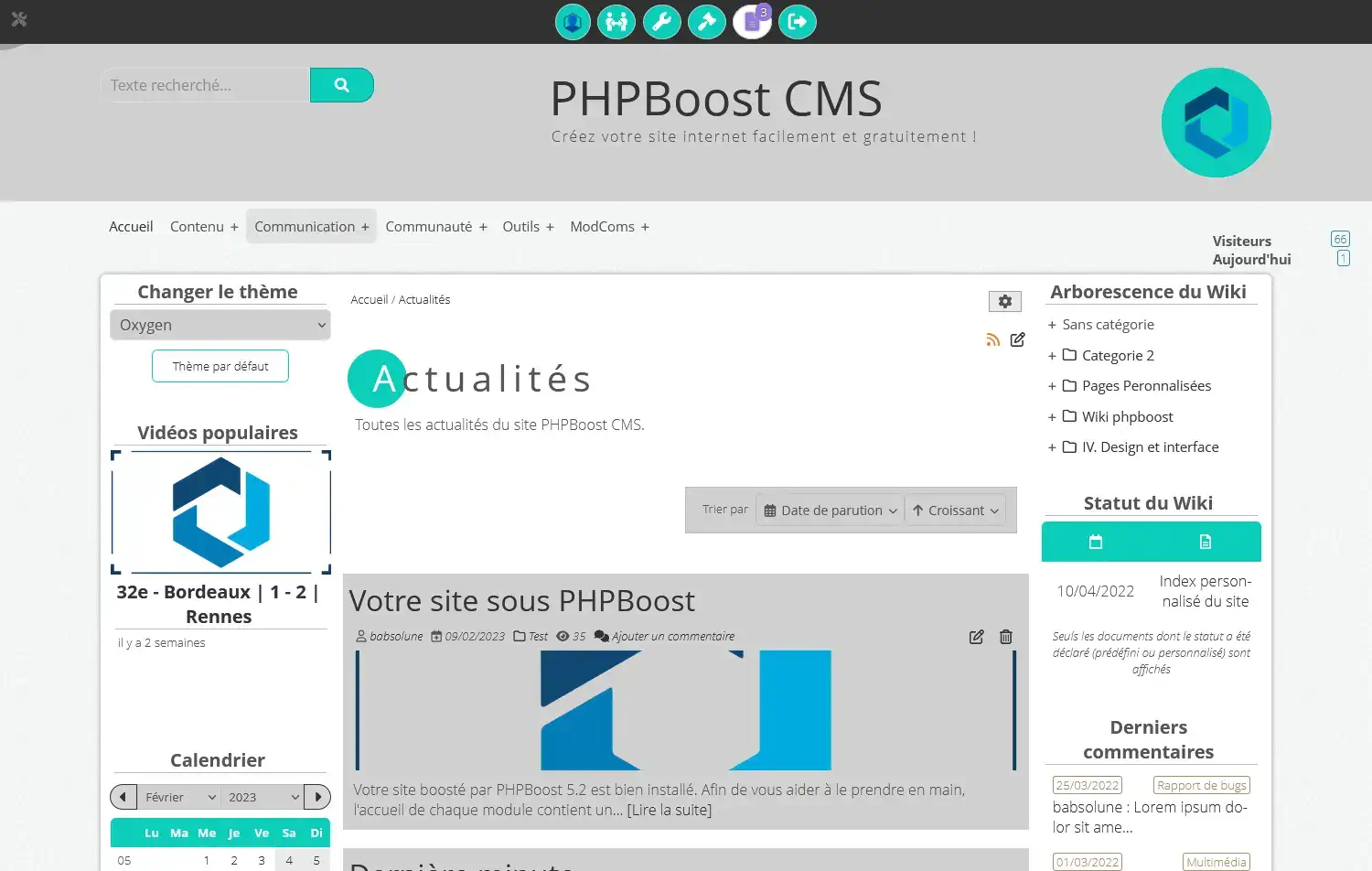Viewport: 1372px width, 871px height.
Task: Click the Thème par défaut button
Action: [x=220, y=366]
